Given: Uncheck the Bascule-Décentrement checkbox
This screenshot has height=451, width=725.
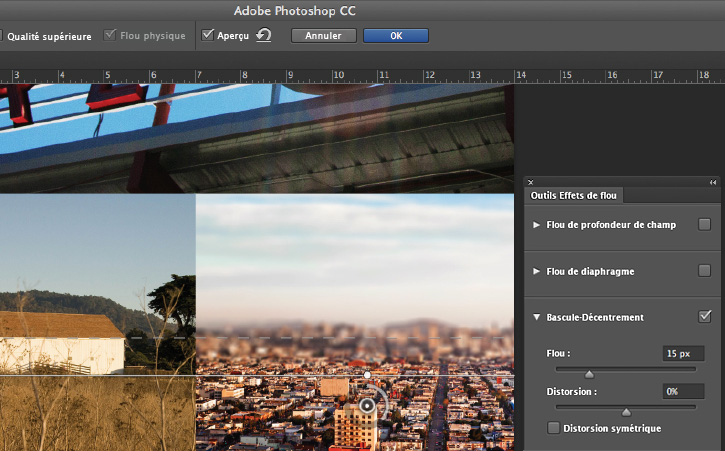Looking at the screenshot, I should (705, 317).
